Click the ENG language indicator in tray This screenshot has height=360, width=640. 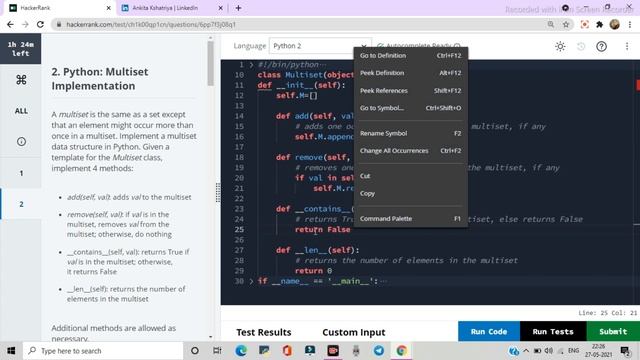pos(573,351)
